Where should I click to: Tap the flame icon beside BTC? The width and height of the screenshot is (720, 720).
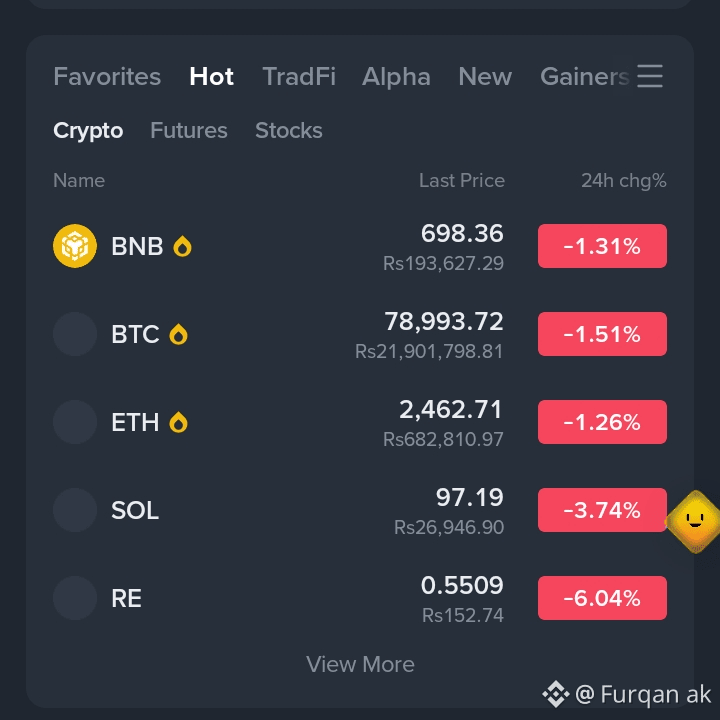pyautogui.click(x=179, y=334)
